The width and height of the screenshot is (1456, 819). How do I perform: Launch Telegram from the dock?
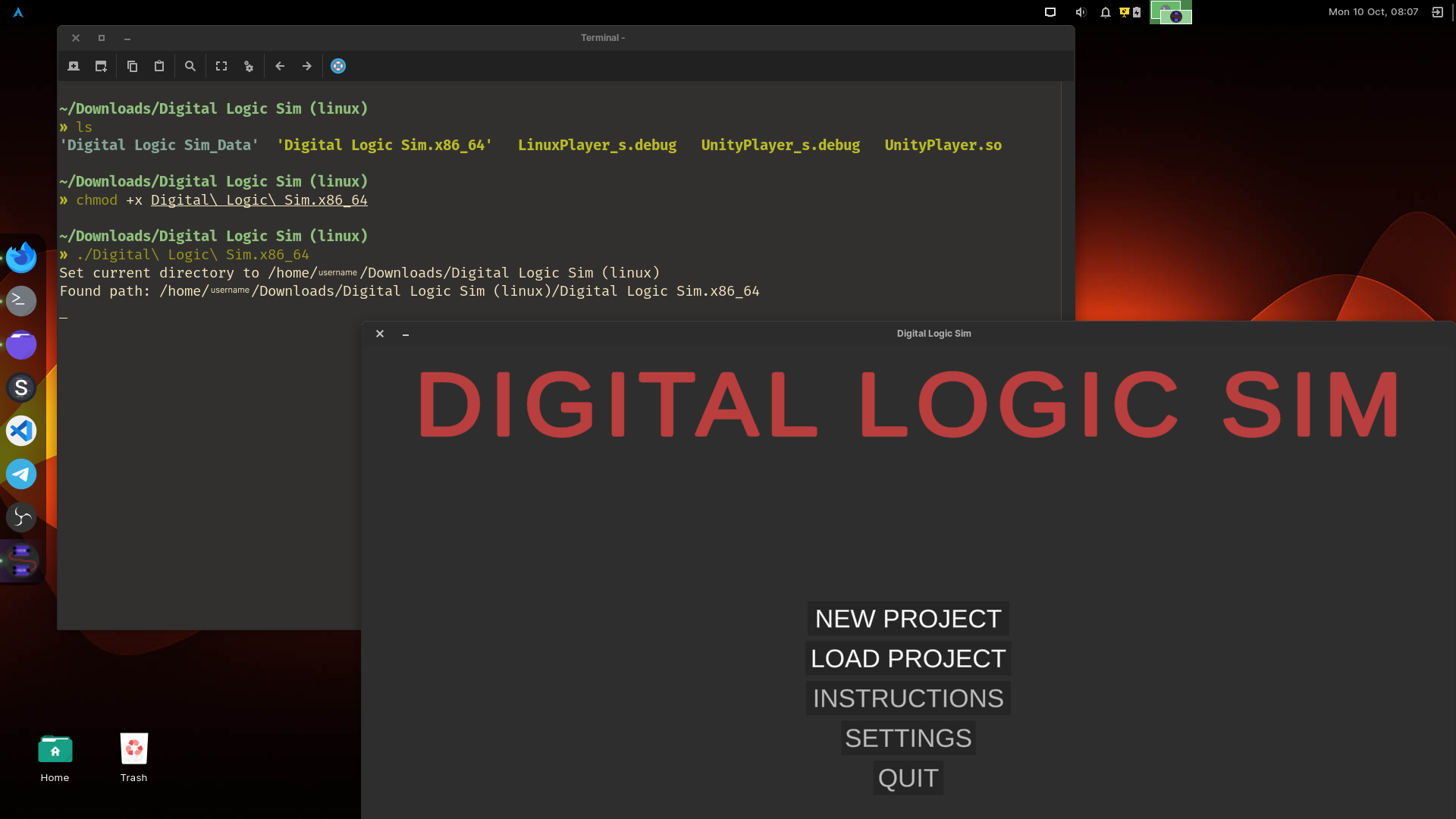(21, 474)
